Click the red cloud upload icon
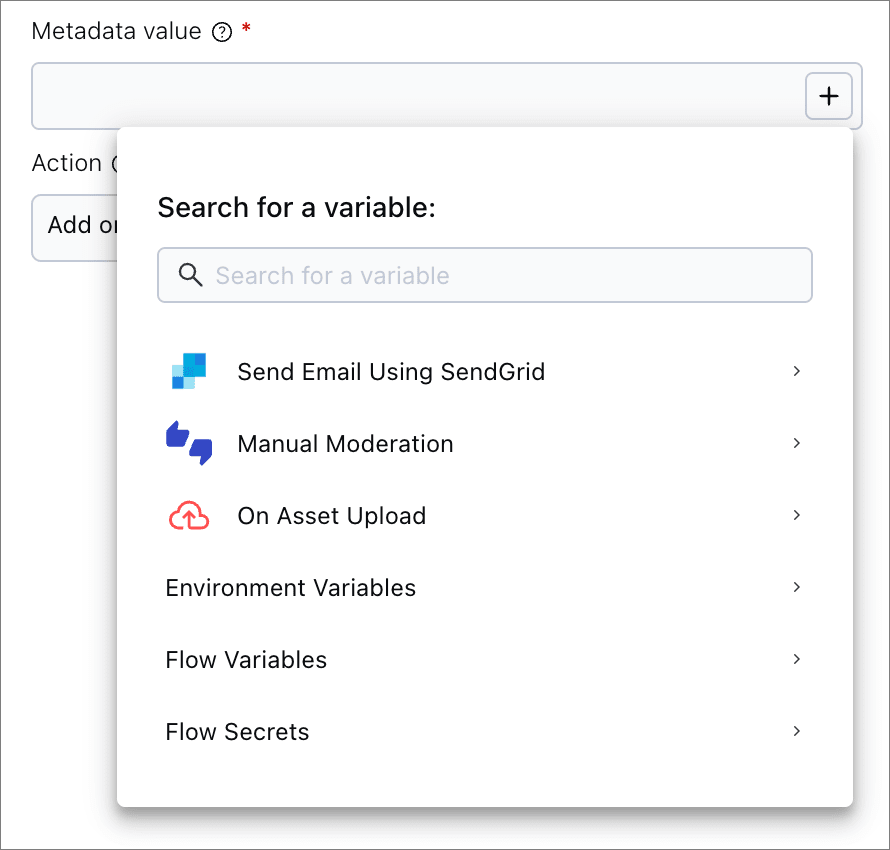The width and height of the screenshot is (890, 850). click(x=188, y=516)
